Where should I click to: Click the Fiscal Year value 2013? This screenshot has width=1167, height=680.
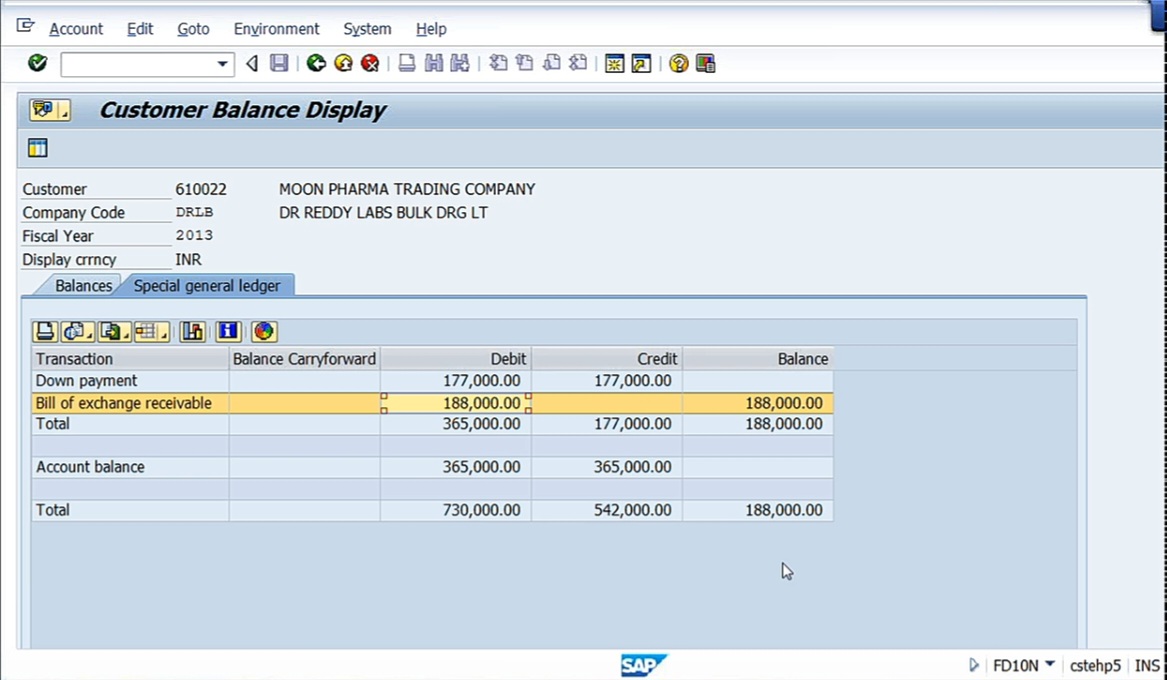click(194, 236)
